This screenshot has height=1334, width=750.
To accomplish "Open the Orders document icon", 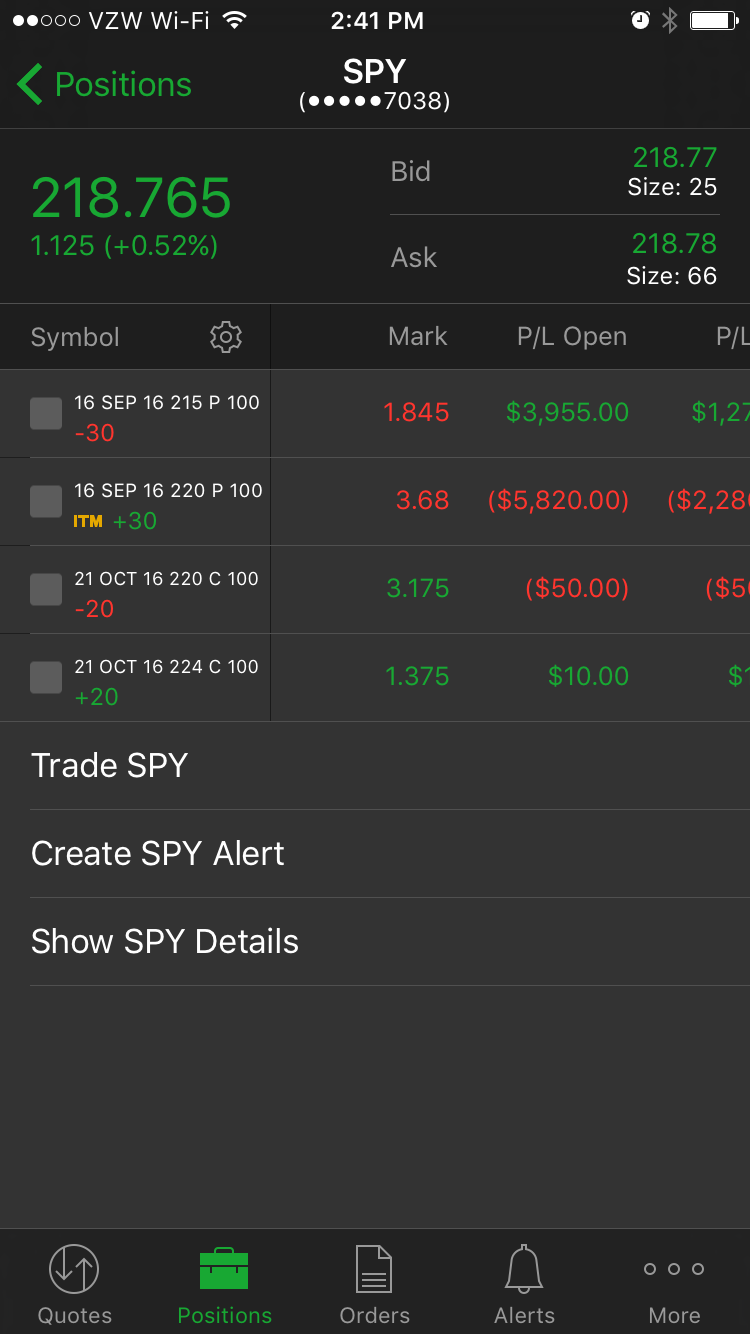I will click(x=374, y=1268).
